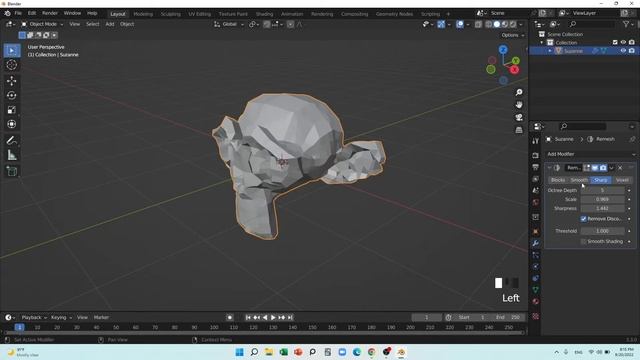Open the timeline Playback dropdown
Viewport: 640px width, 360px height.
click(34, 318)
